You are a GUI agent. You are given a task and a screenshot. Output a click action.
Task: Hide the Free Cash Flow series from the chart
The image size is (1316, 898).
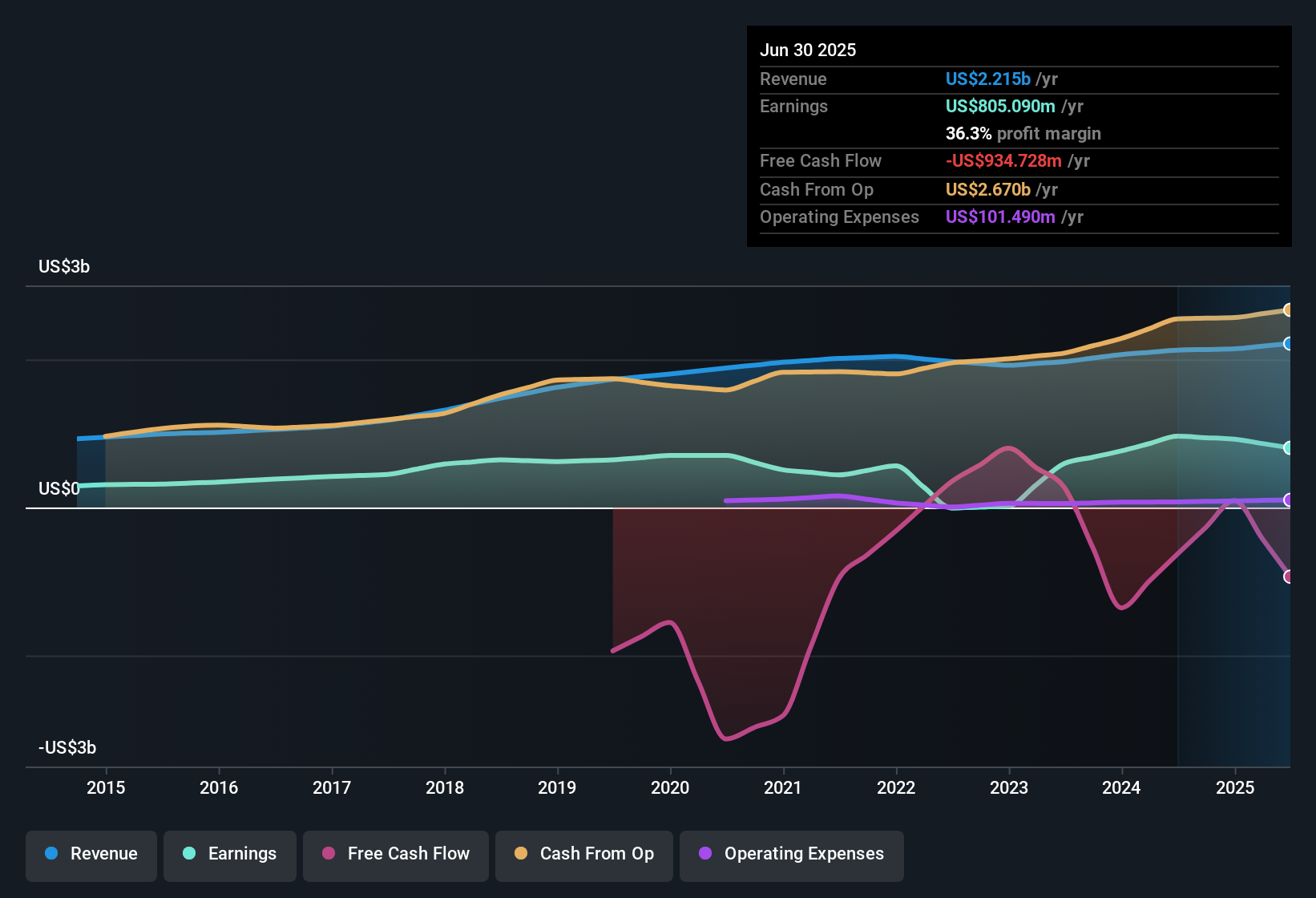(395, 854)
